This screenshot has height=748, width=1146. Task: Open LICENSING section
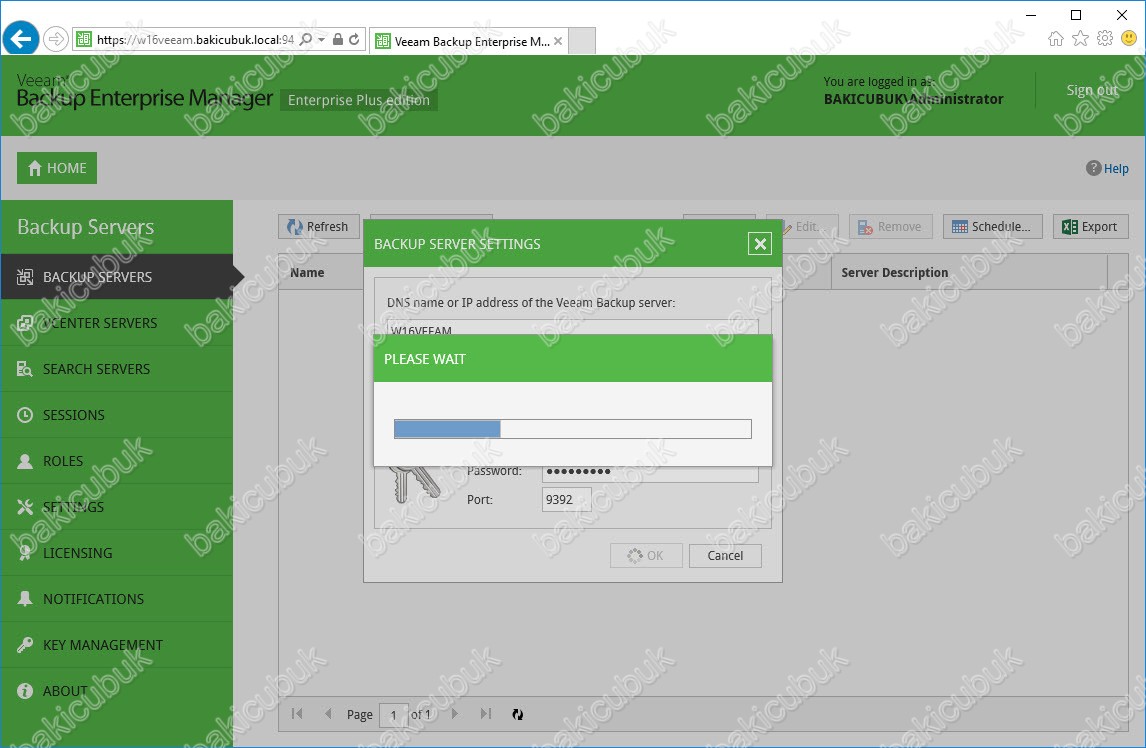point(117,554)
